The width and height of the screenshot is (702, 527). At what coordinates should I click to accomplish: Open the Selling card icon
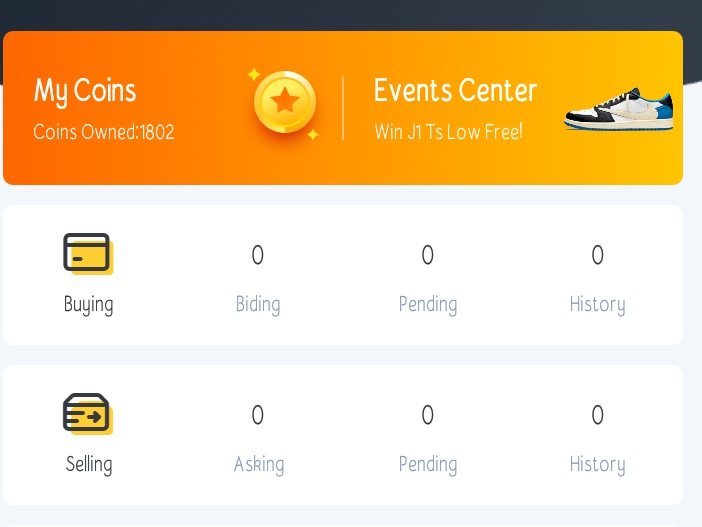coord(87,413)
